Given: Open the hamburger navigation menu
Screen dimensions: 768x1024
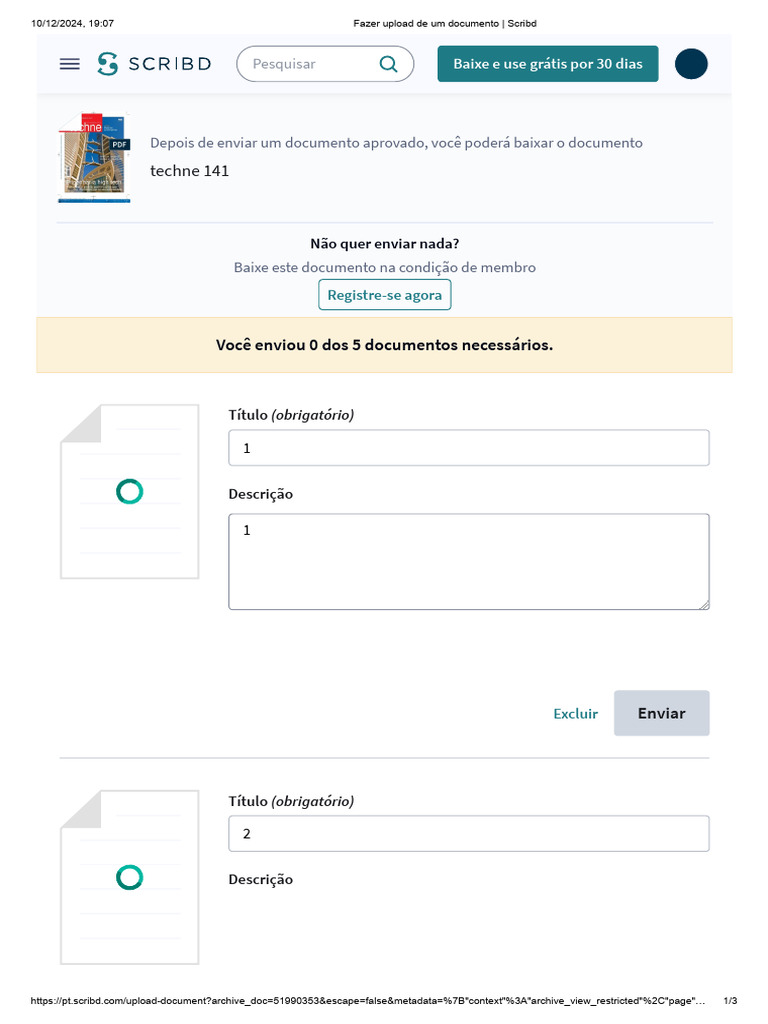Looking at the screenshot, I should coord(69,64).
